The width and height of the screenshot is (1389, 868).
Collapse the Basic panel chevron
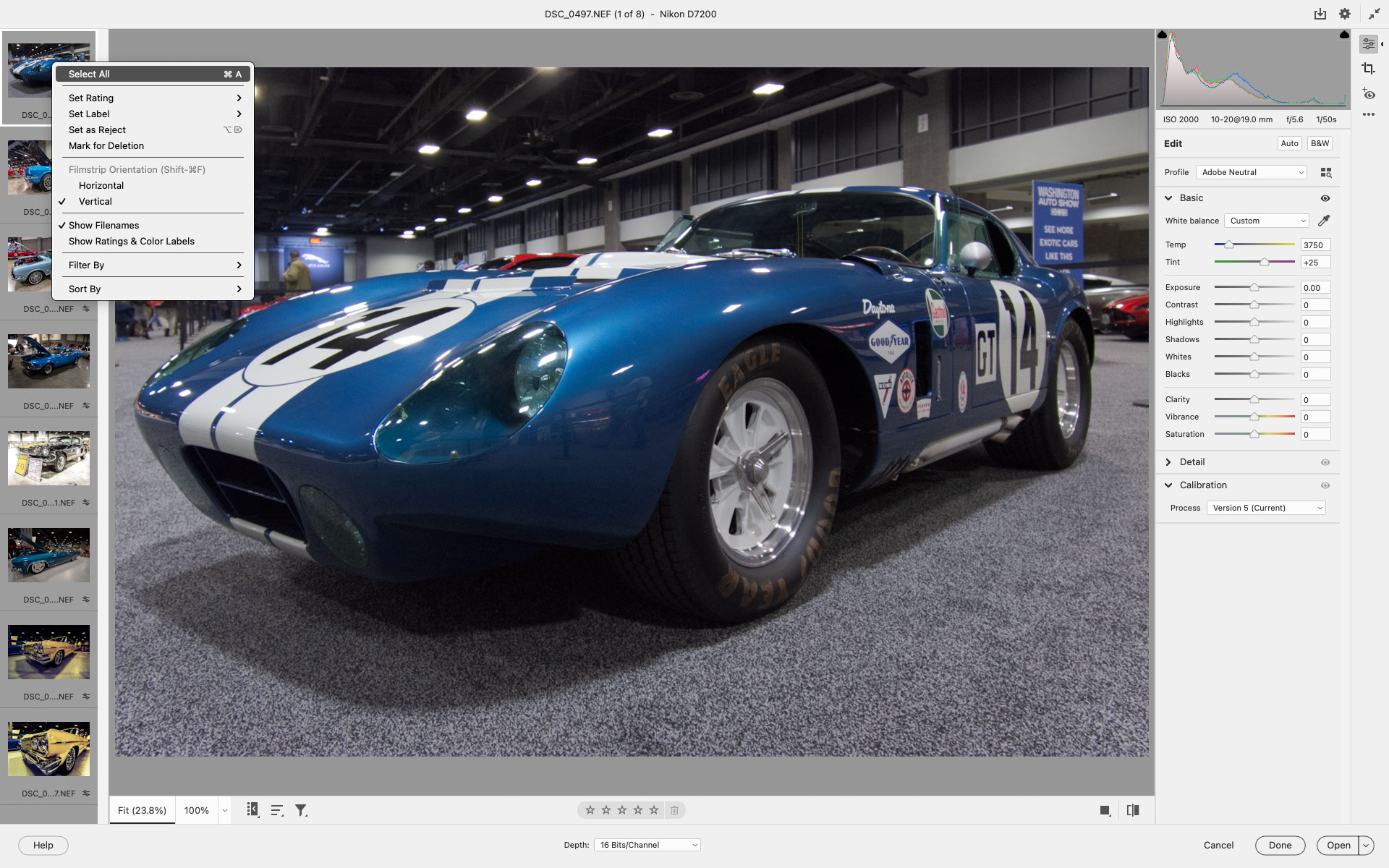(1168, 197)
